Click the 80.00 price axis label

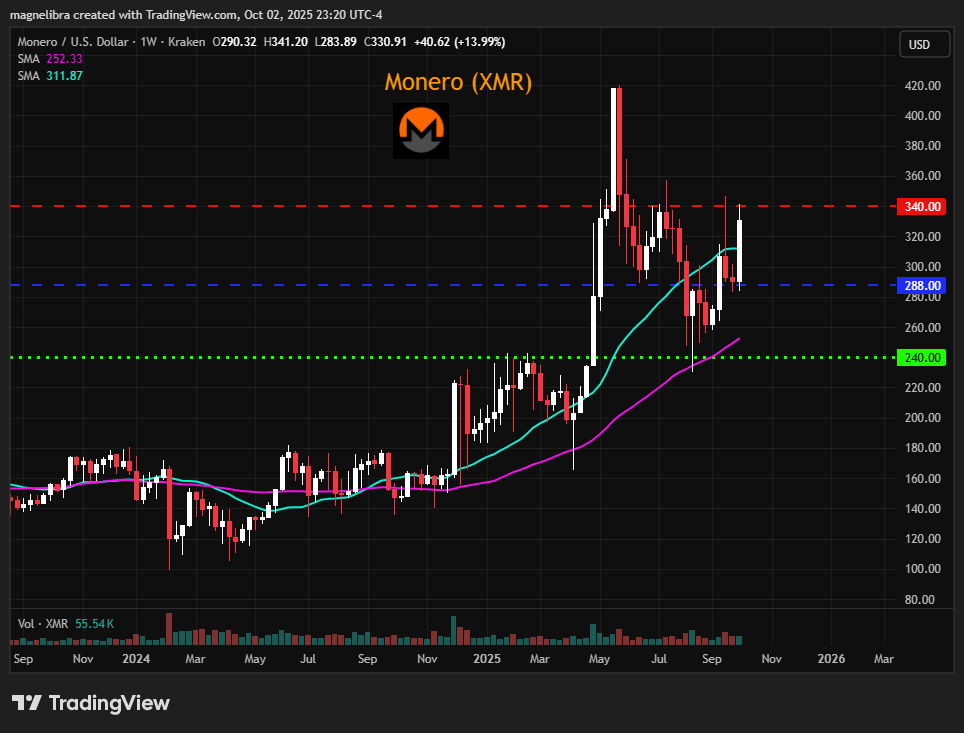tap(920, 600)
